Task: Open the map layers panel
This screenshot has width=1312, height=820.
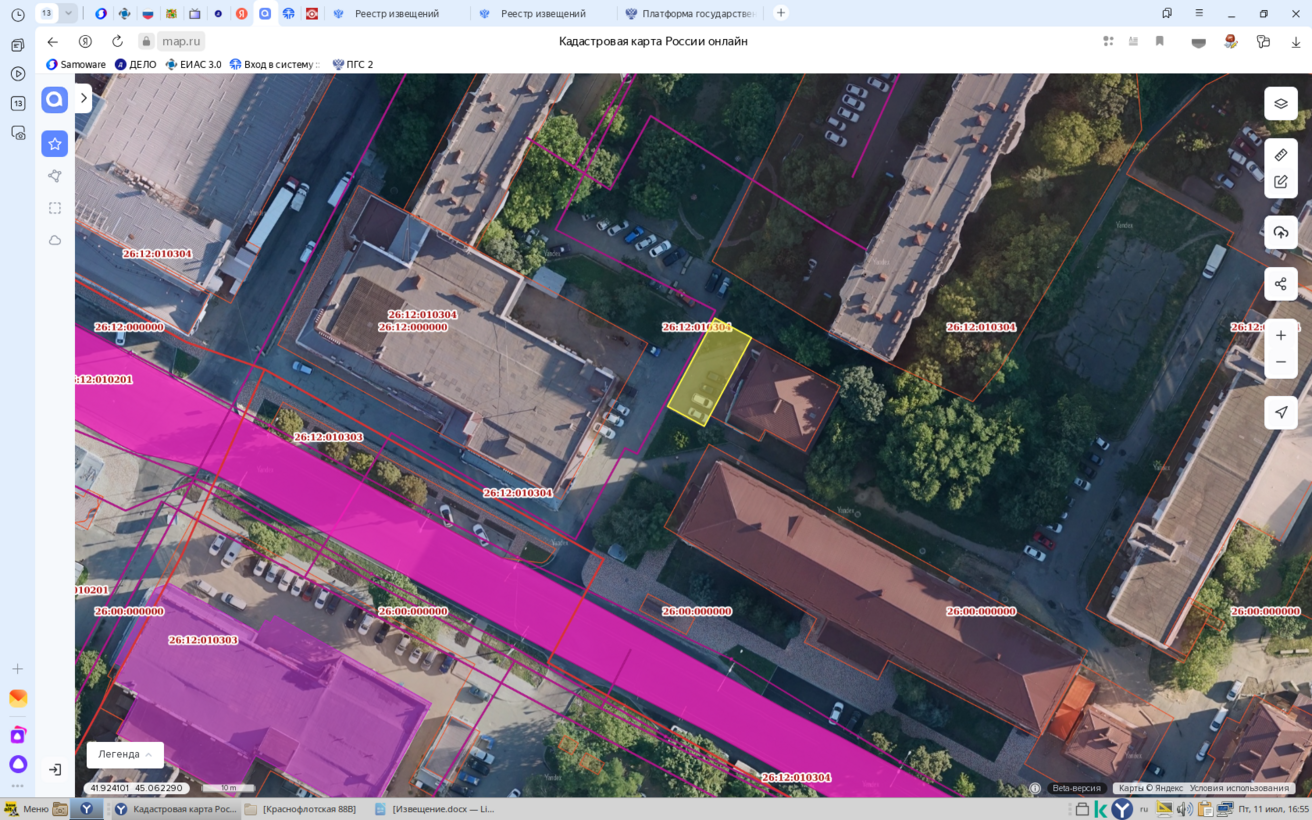Action: pos(1280,104)
